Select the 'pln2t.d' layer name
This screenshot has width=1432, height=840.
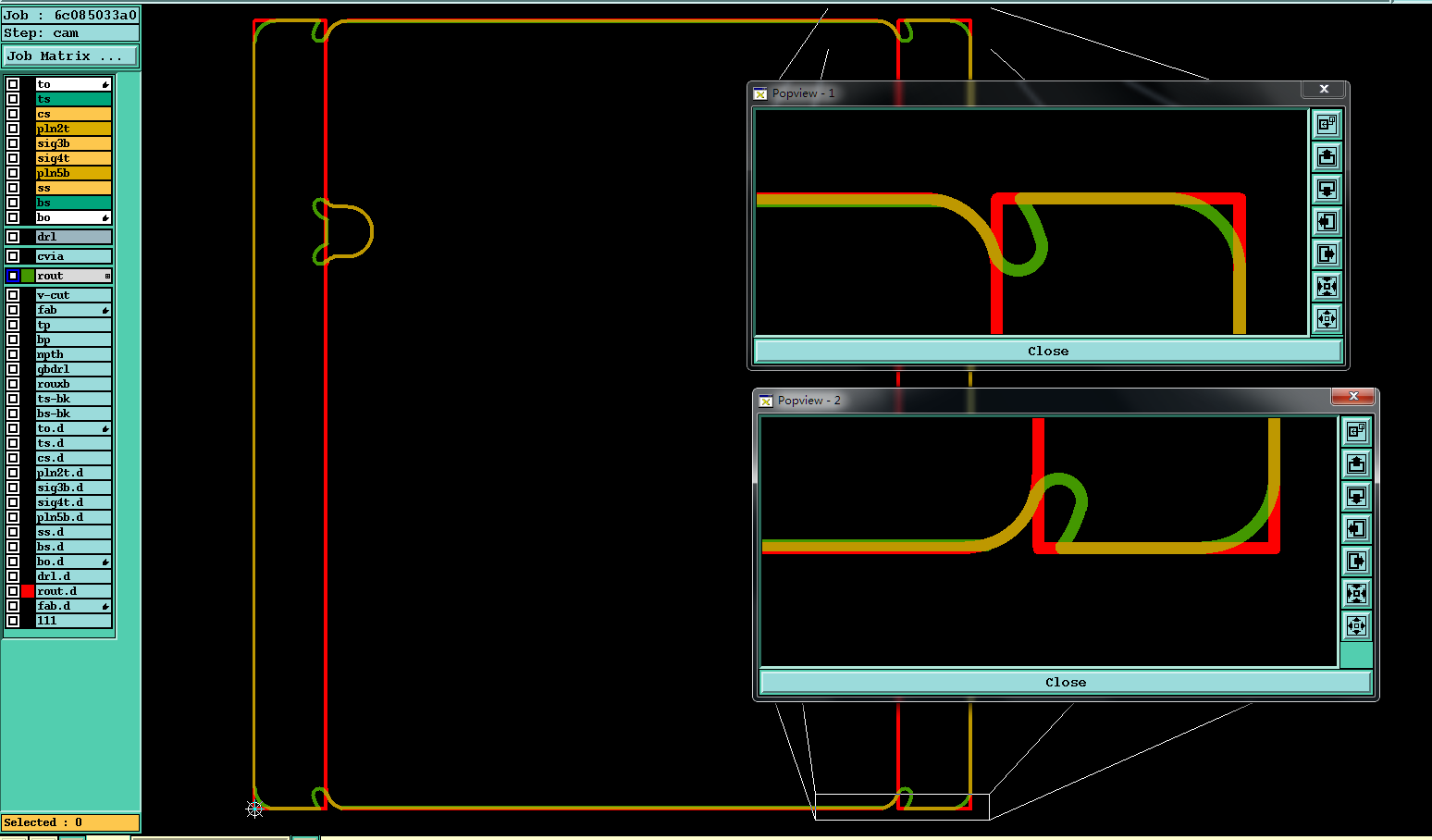pyautogui.click(x=74, y=473)
